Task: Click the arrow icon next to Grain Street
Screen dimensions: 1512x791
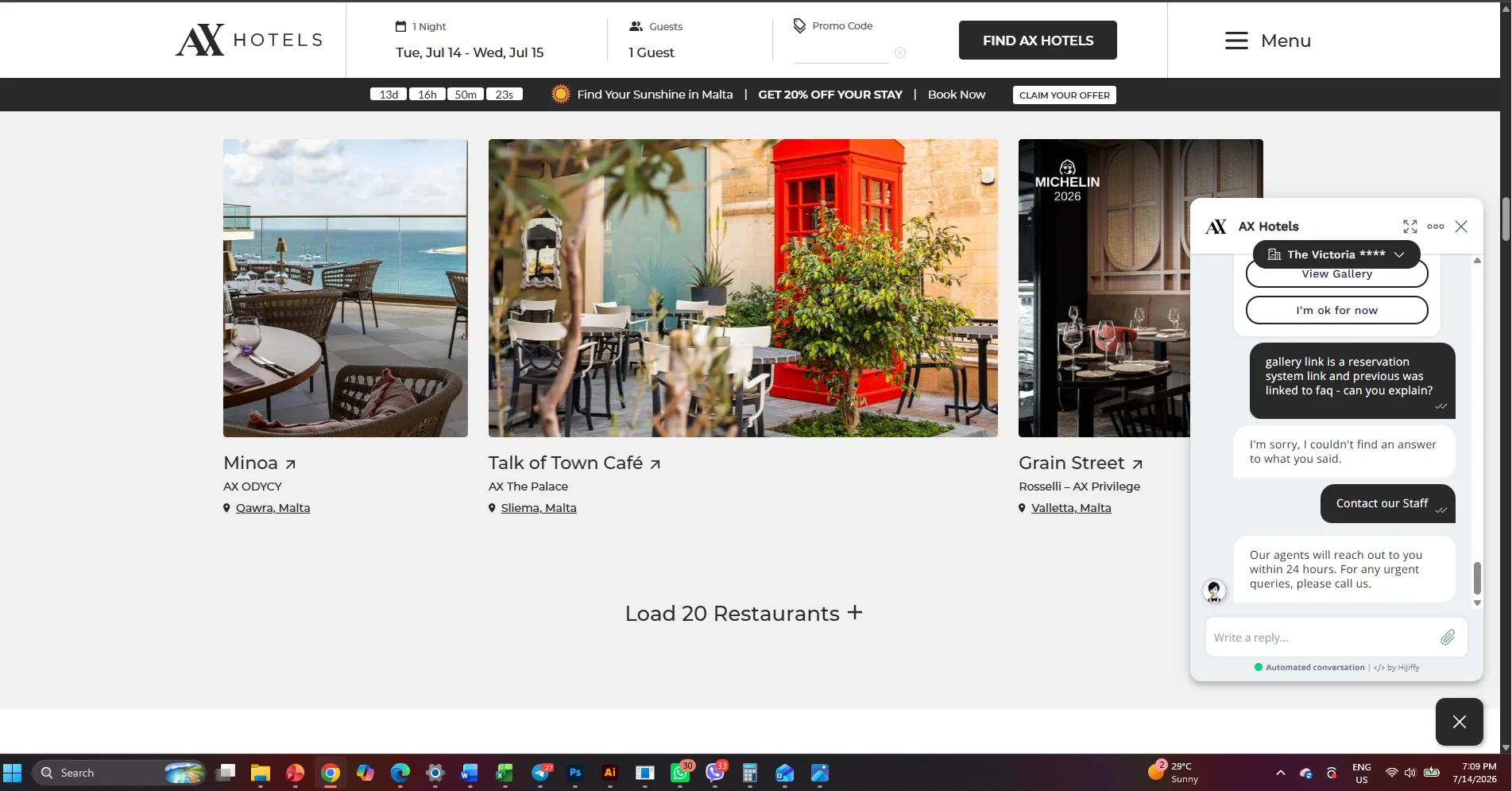Action: [1138, 464]
